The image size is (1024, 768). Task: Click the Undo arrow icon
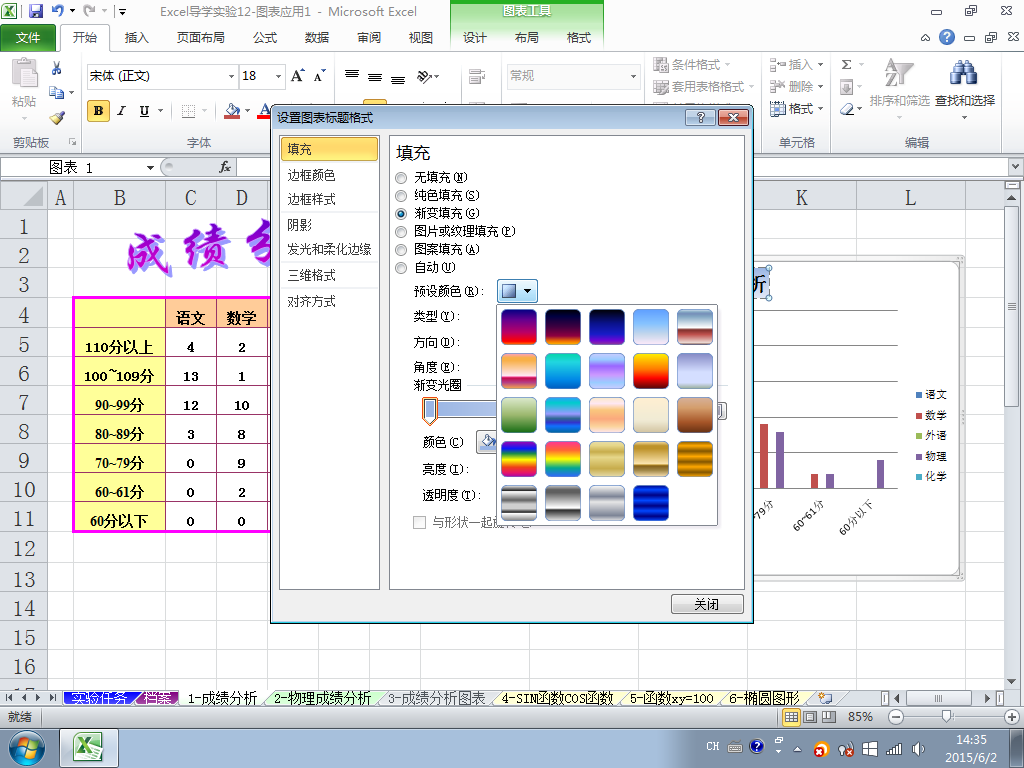click(x=57, y=11)
